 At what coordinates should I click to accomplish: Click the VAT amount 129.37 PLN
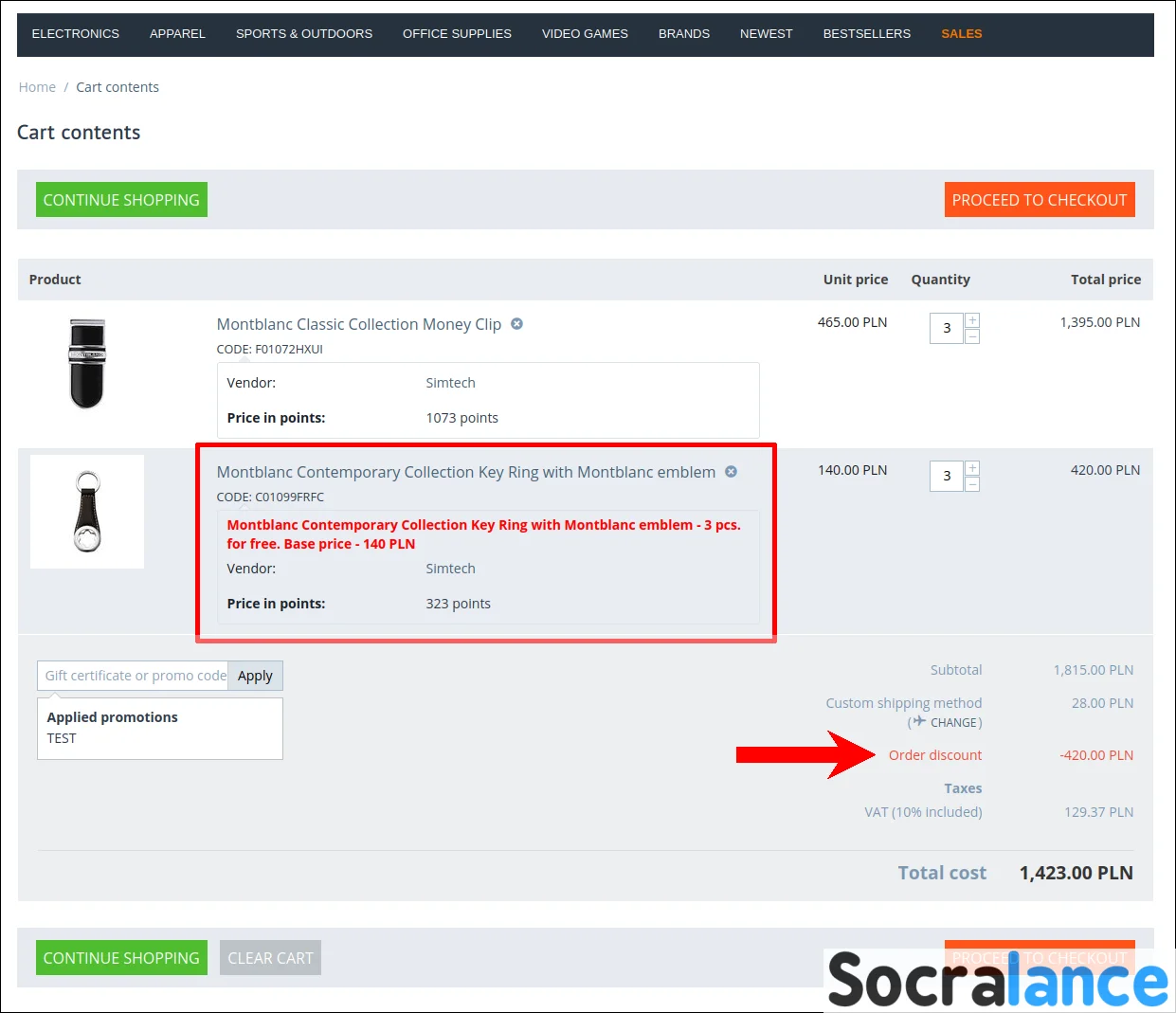tap(1099, 812)
